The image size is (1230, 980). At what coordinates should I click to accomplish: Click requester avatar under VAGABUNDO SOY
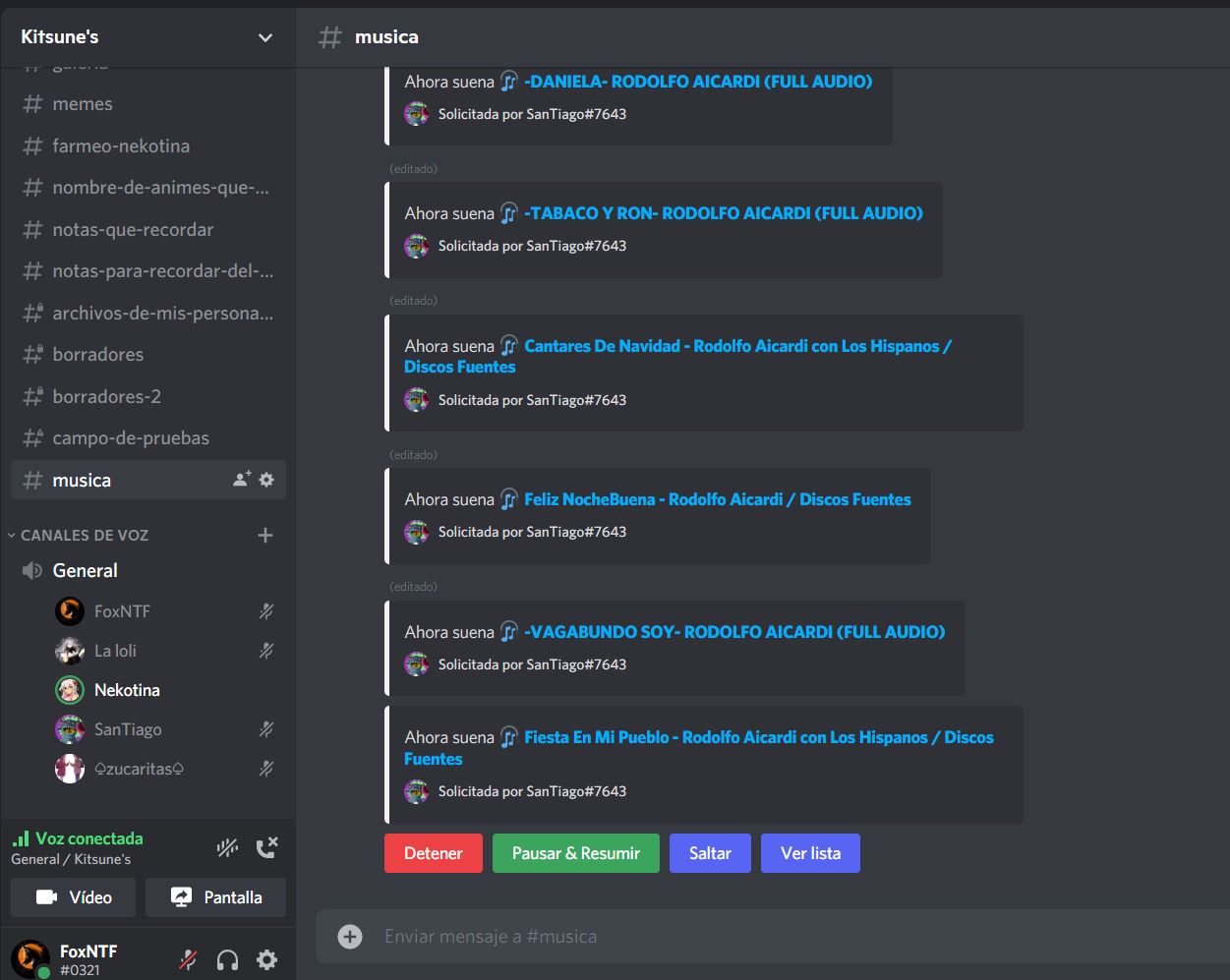[x=417, y=664]
